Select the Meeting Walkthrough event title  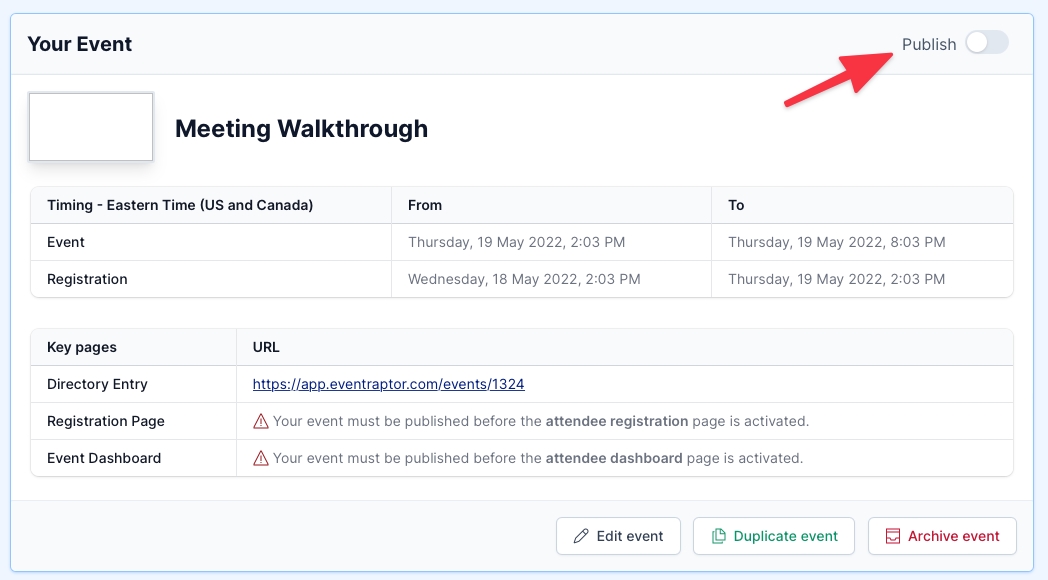pos(301,129)
